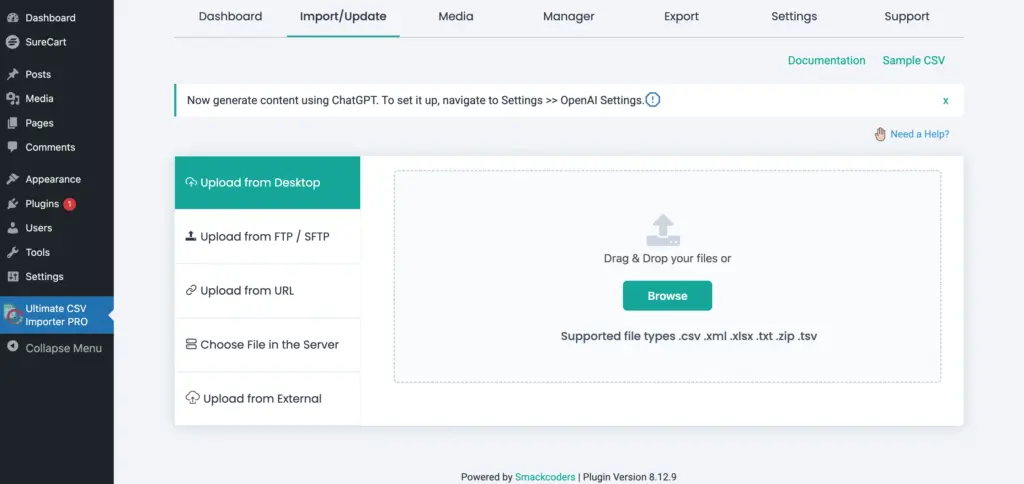Click the Need a Help? link
This screenshot has width=1024, height=484.
[x=920, y=134]
